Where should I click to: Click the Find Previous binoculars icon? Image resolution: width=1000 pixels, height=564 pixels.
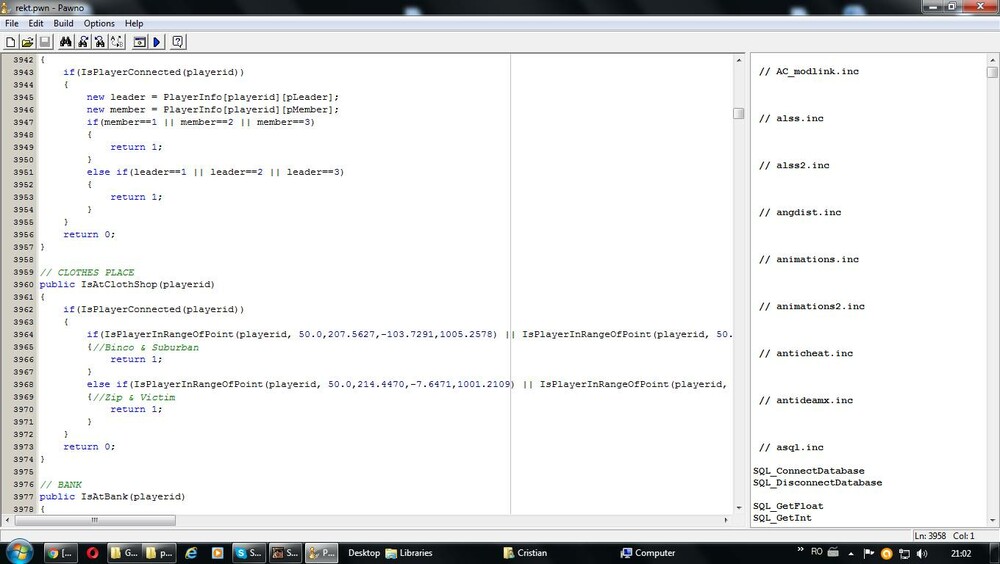99,42
